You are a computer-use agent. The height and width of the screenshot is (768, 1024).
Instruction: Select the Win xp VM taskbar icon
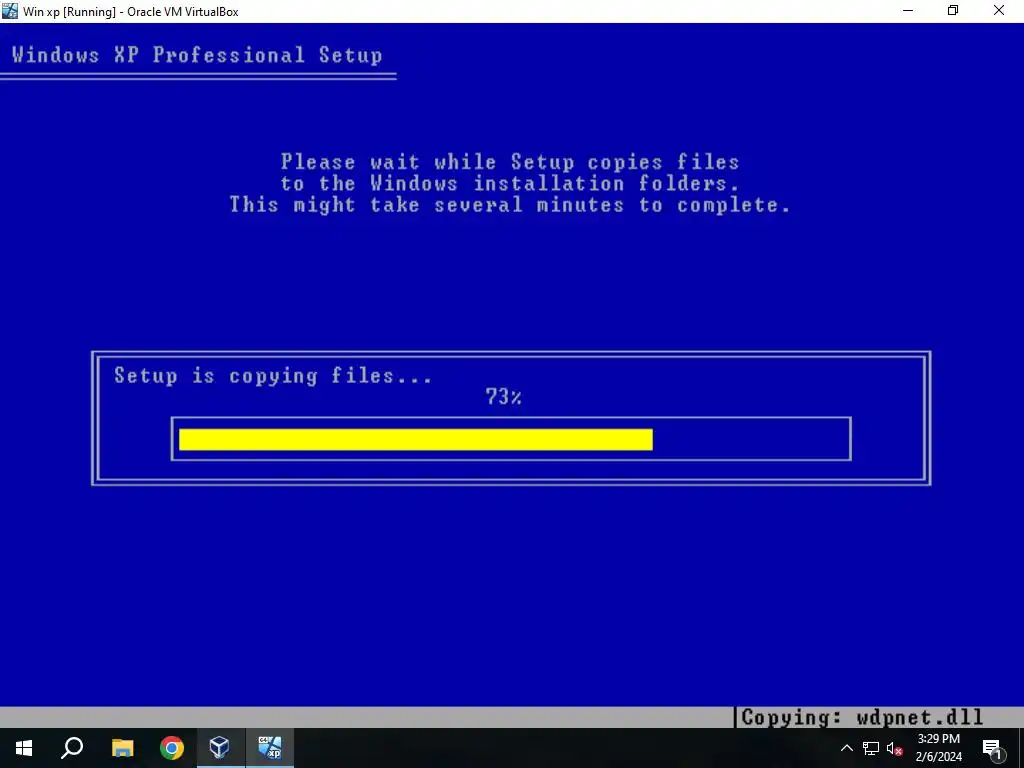(270, 748)
